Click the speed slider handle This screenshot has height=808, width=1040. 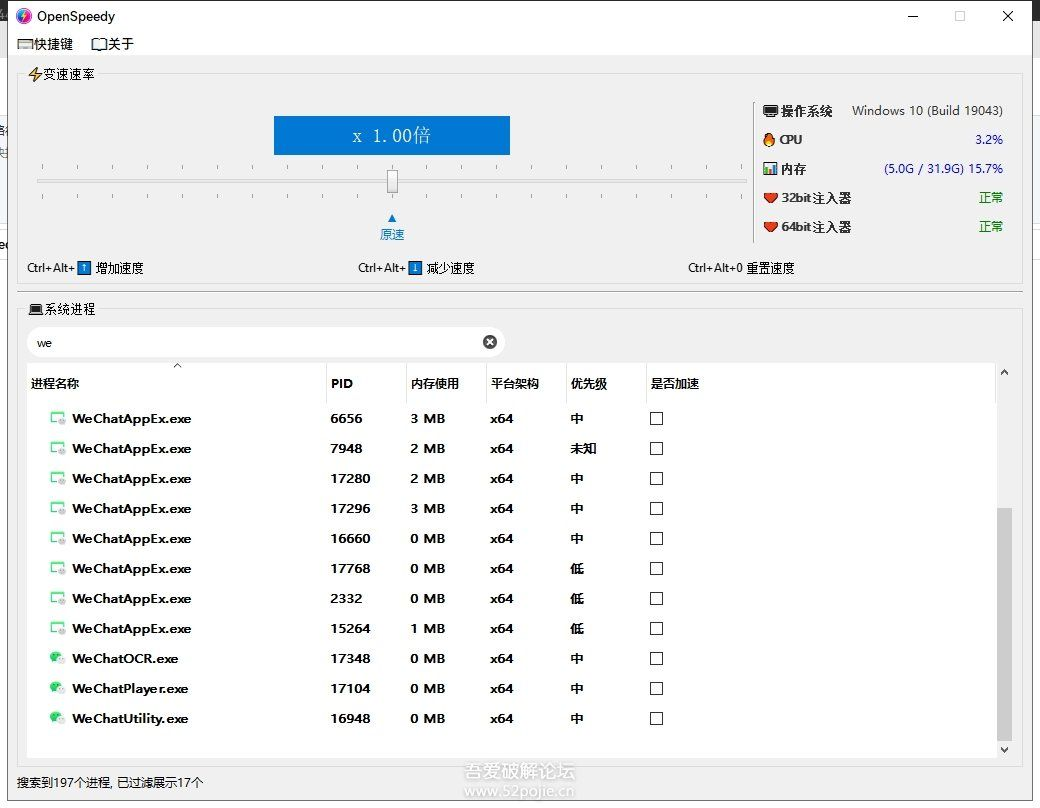pyautogui.click(x=393, y=181)
